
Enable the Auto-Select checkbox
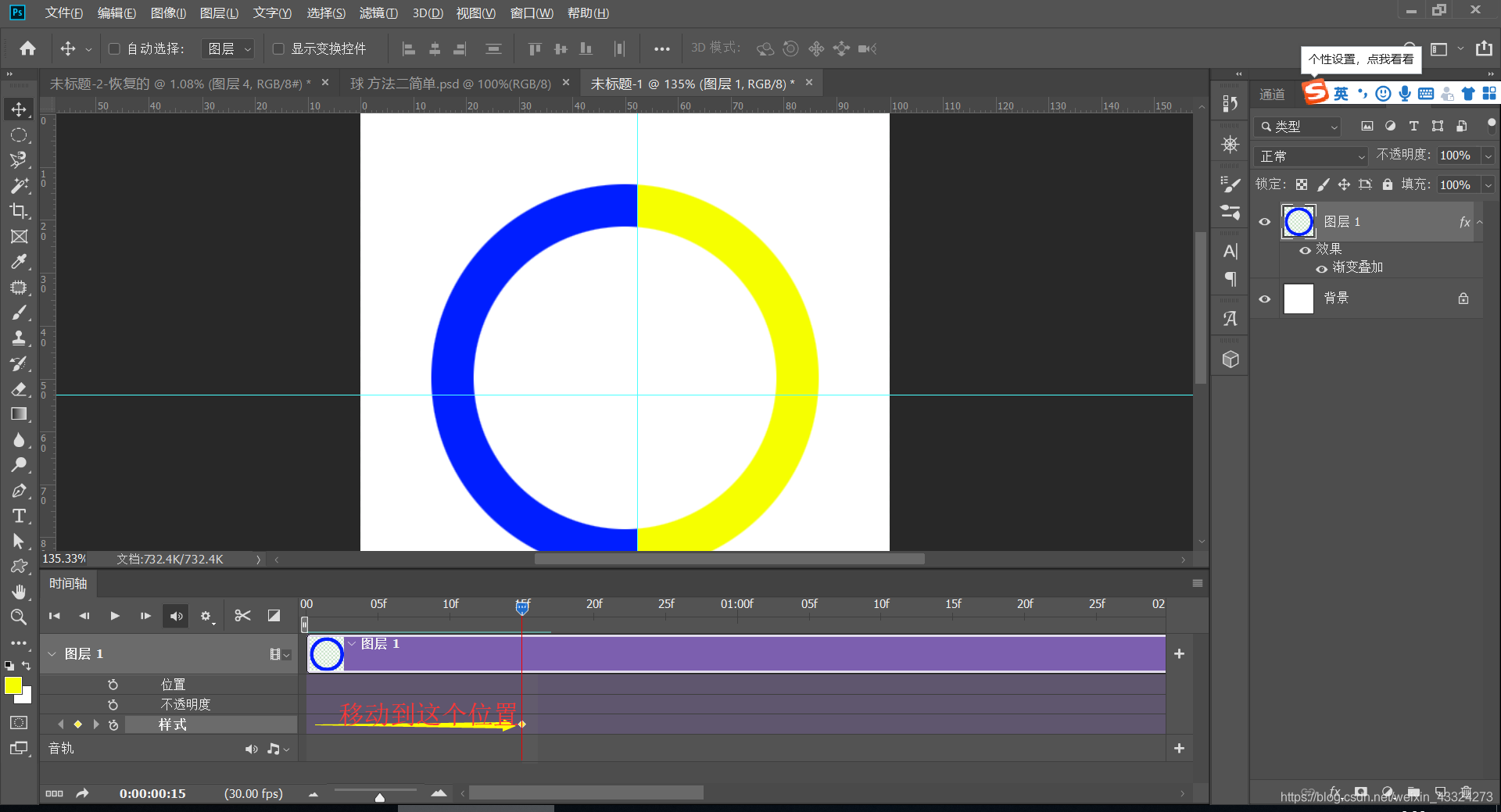pos(114,48)
